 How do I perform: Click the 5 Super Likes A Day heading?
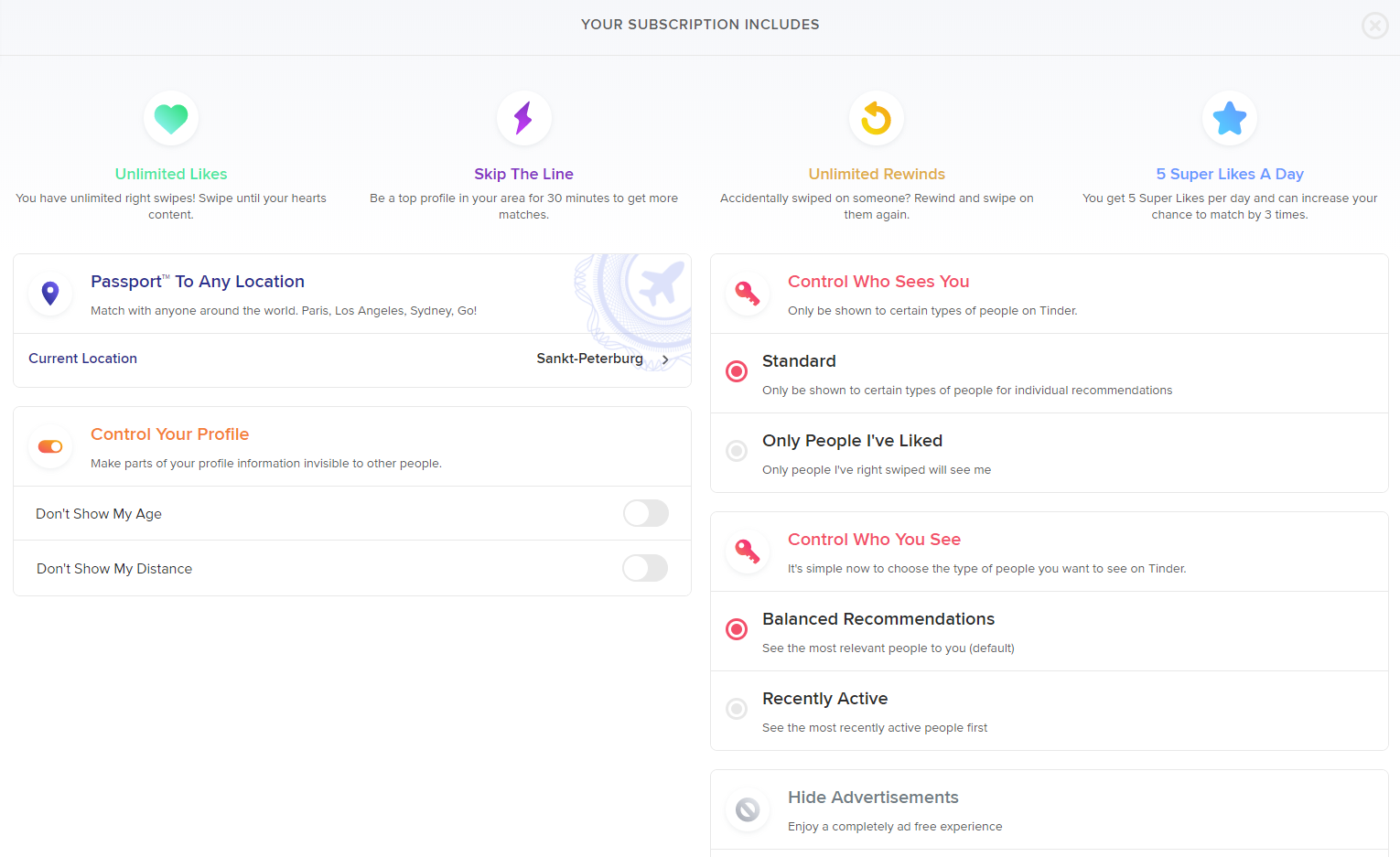tap(1230, 174)
